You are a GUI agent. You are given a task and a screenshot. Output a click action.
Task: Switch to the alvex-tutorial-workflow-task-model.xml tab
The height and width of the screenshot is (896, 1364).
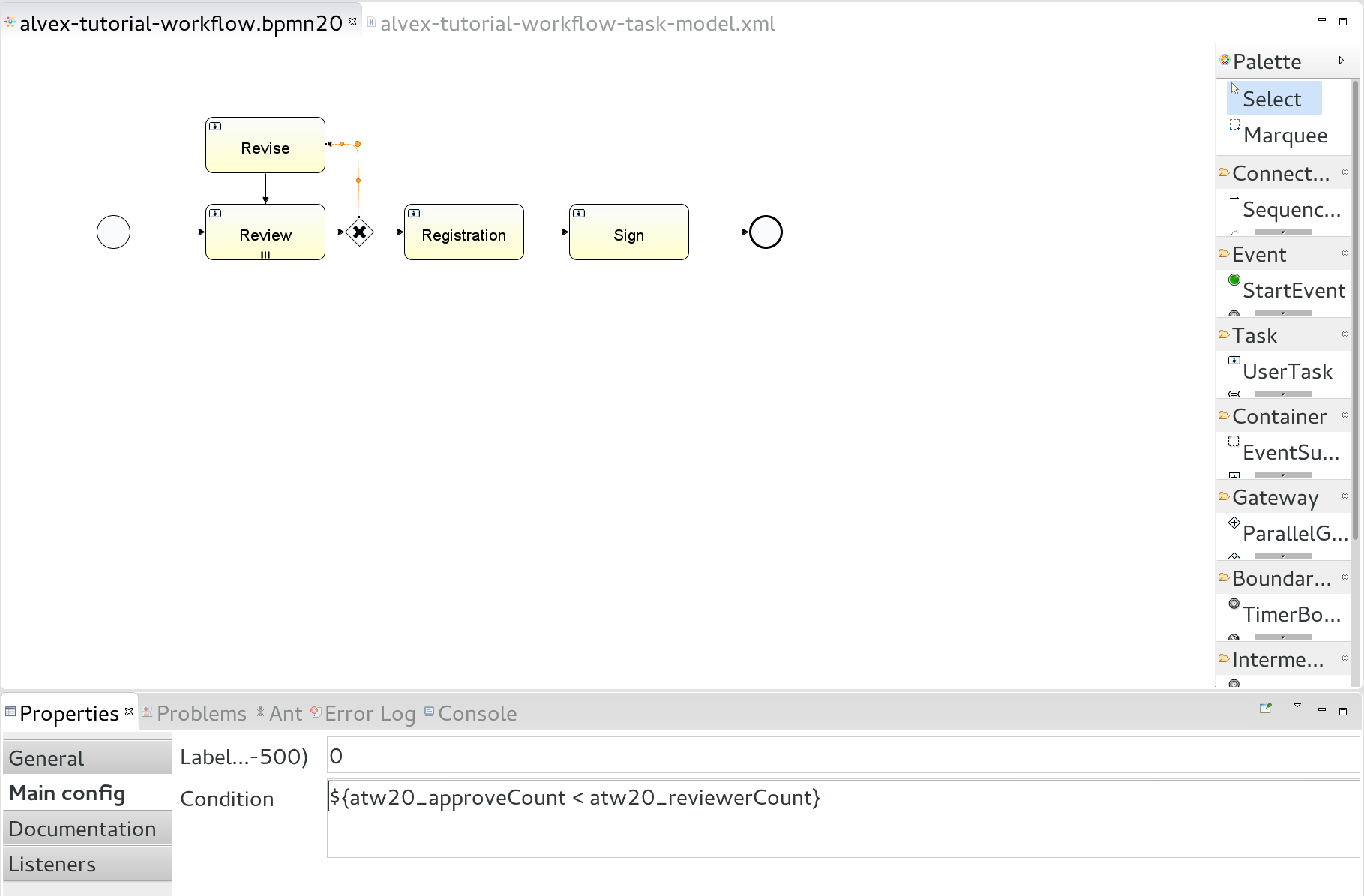click(577, 24)
